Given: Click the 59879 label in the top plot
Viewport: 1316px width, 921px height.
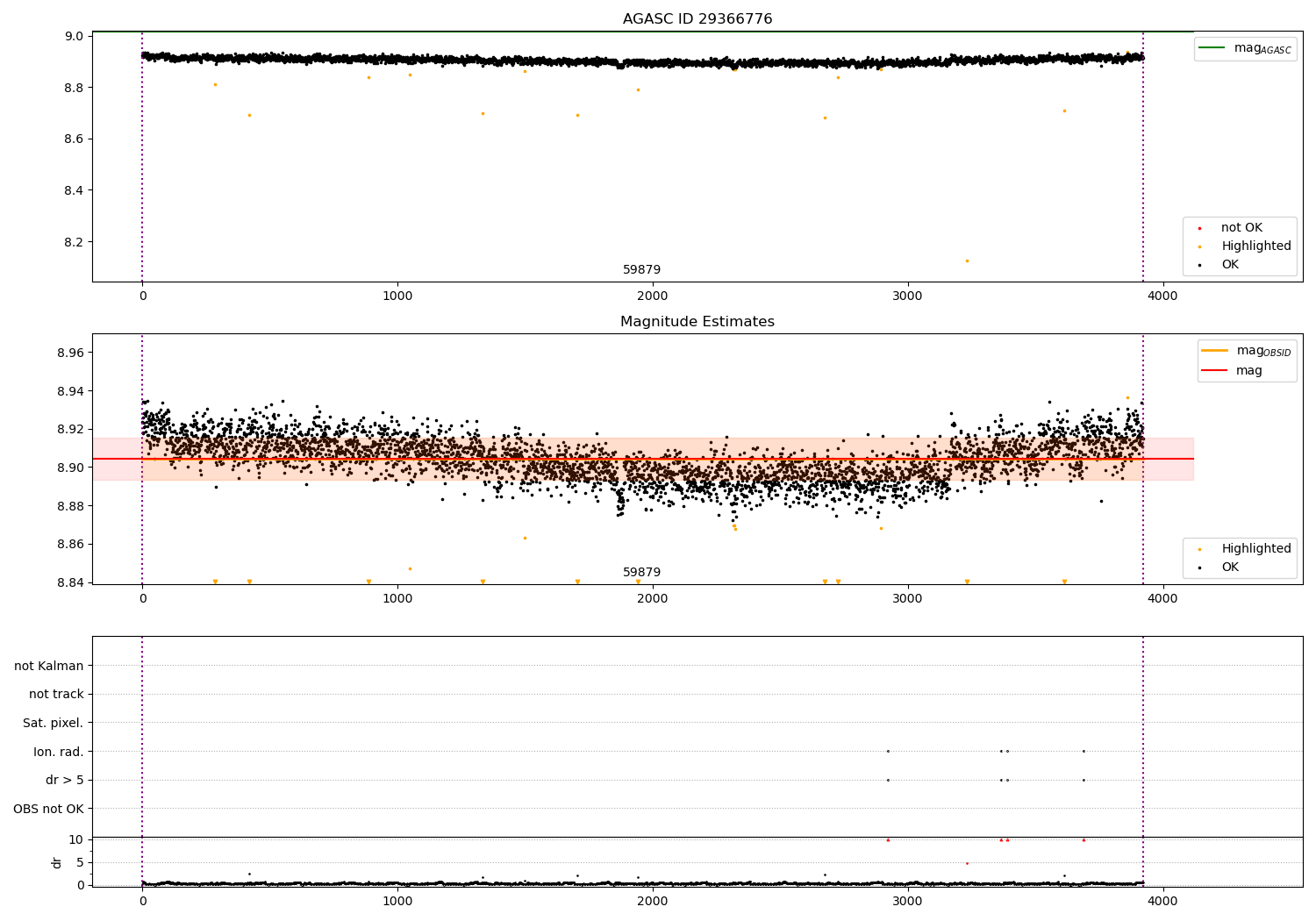Looking at the screenshot, I should click(641, 270).
